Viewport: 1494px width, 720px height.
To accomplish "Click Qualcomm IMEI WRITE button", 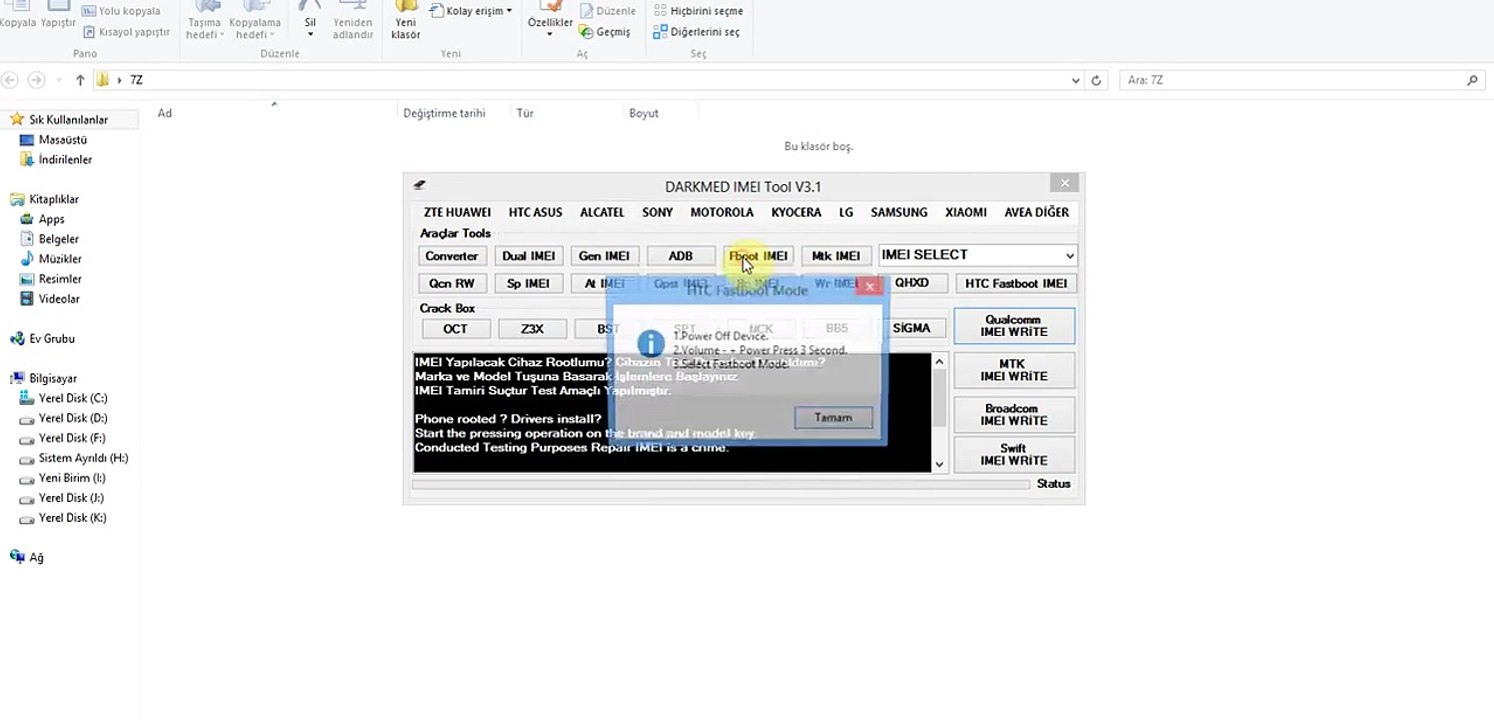I will click(1014, 326).
